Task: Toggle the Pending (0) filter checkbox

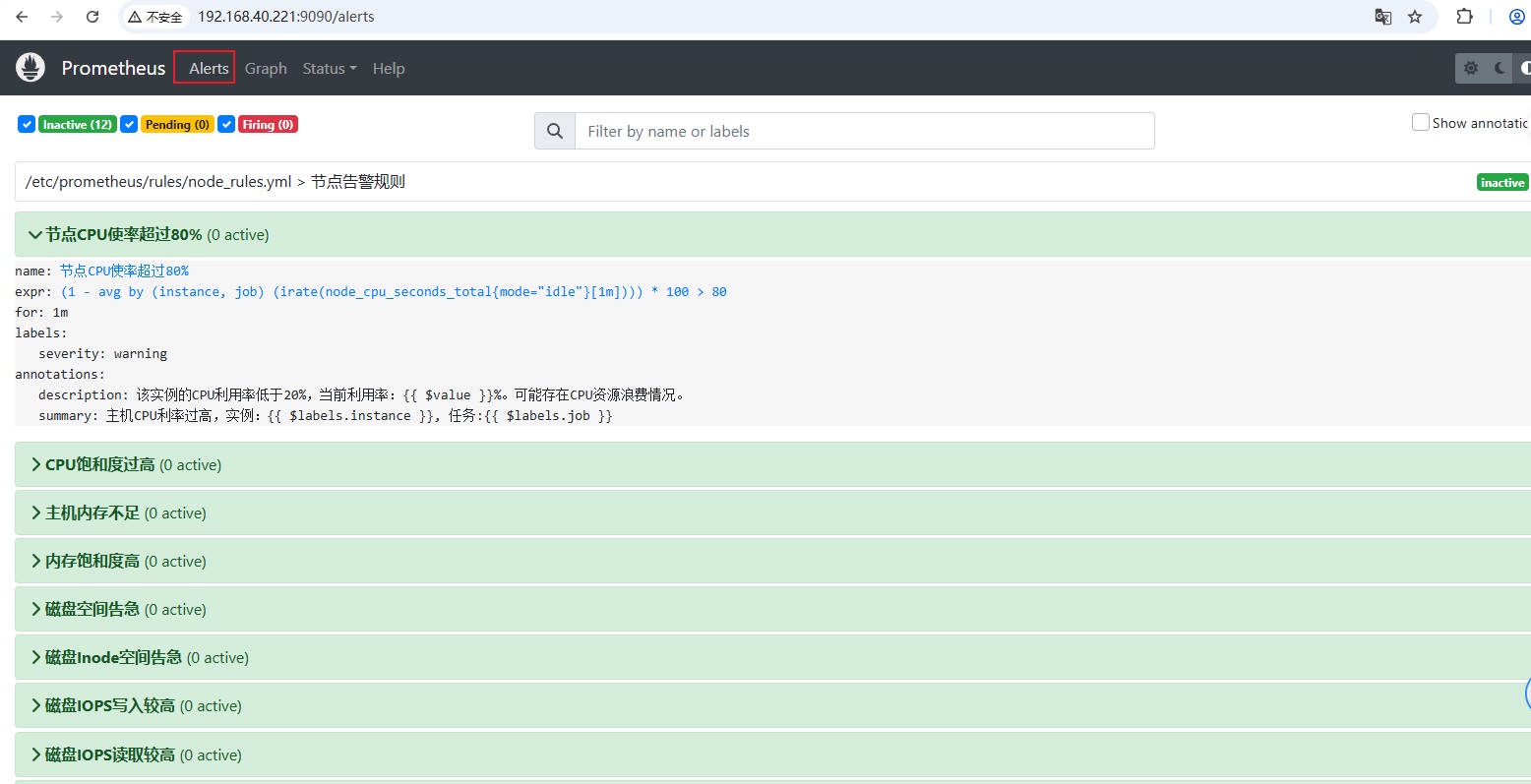Action: (129, 124)
